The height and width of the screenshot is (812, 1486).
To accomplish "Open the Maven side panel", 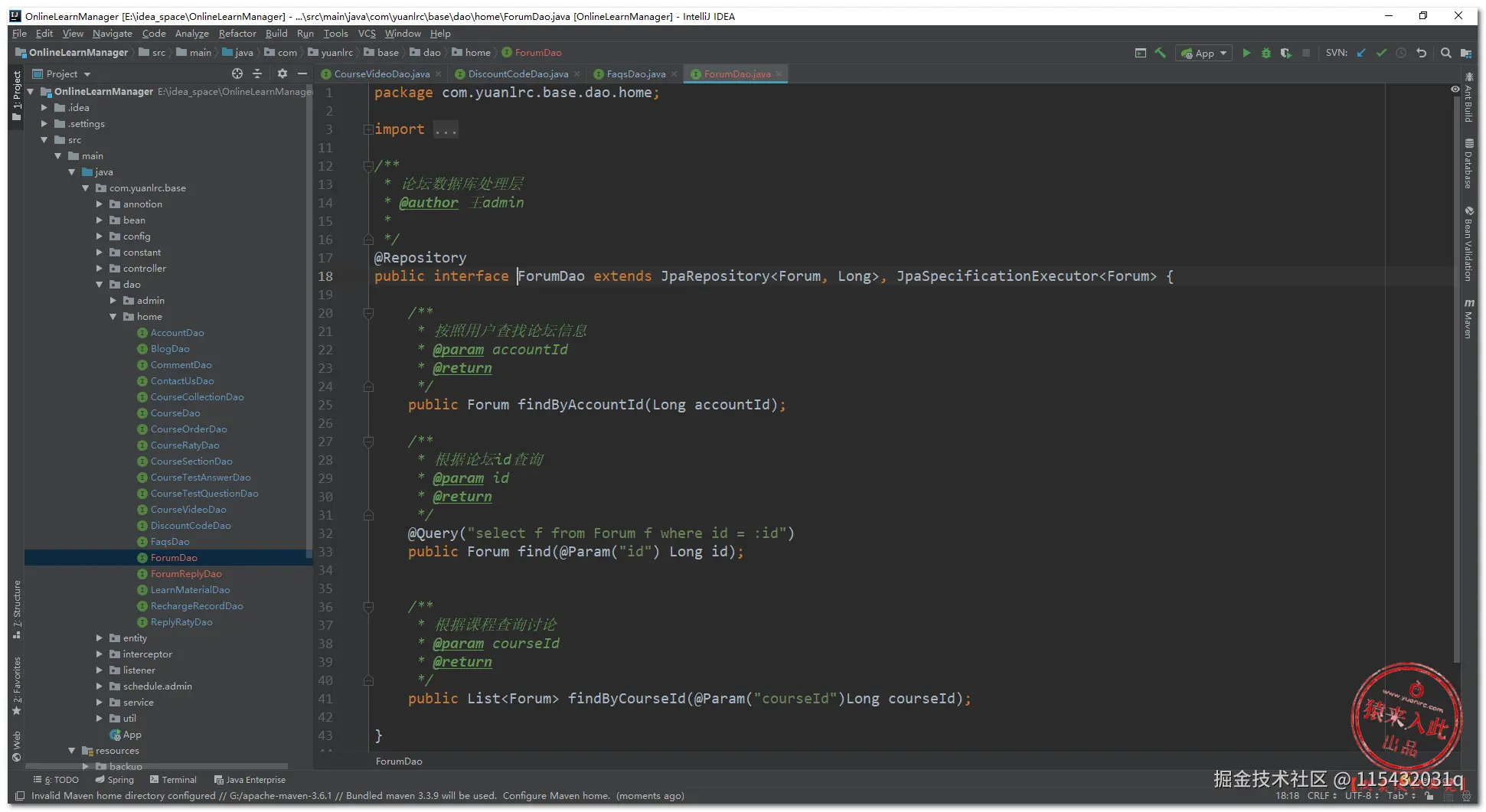I will tap(1468, 318).
